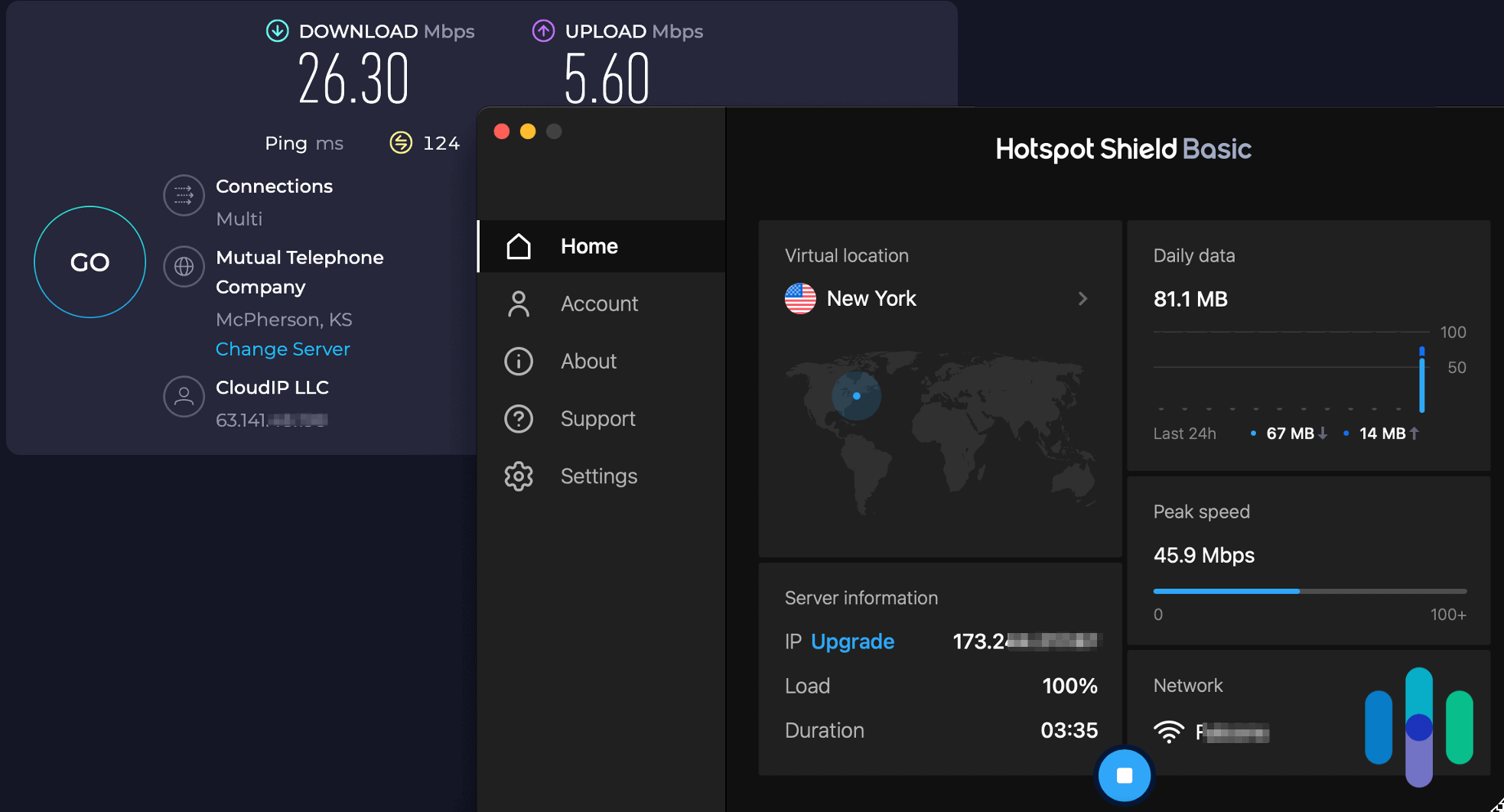
Task: Expand the Virtual location chevron
Action: coord(1082,299)
